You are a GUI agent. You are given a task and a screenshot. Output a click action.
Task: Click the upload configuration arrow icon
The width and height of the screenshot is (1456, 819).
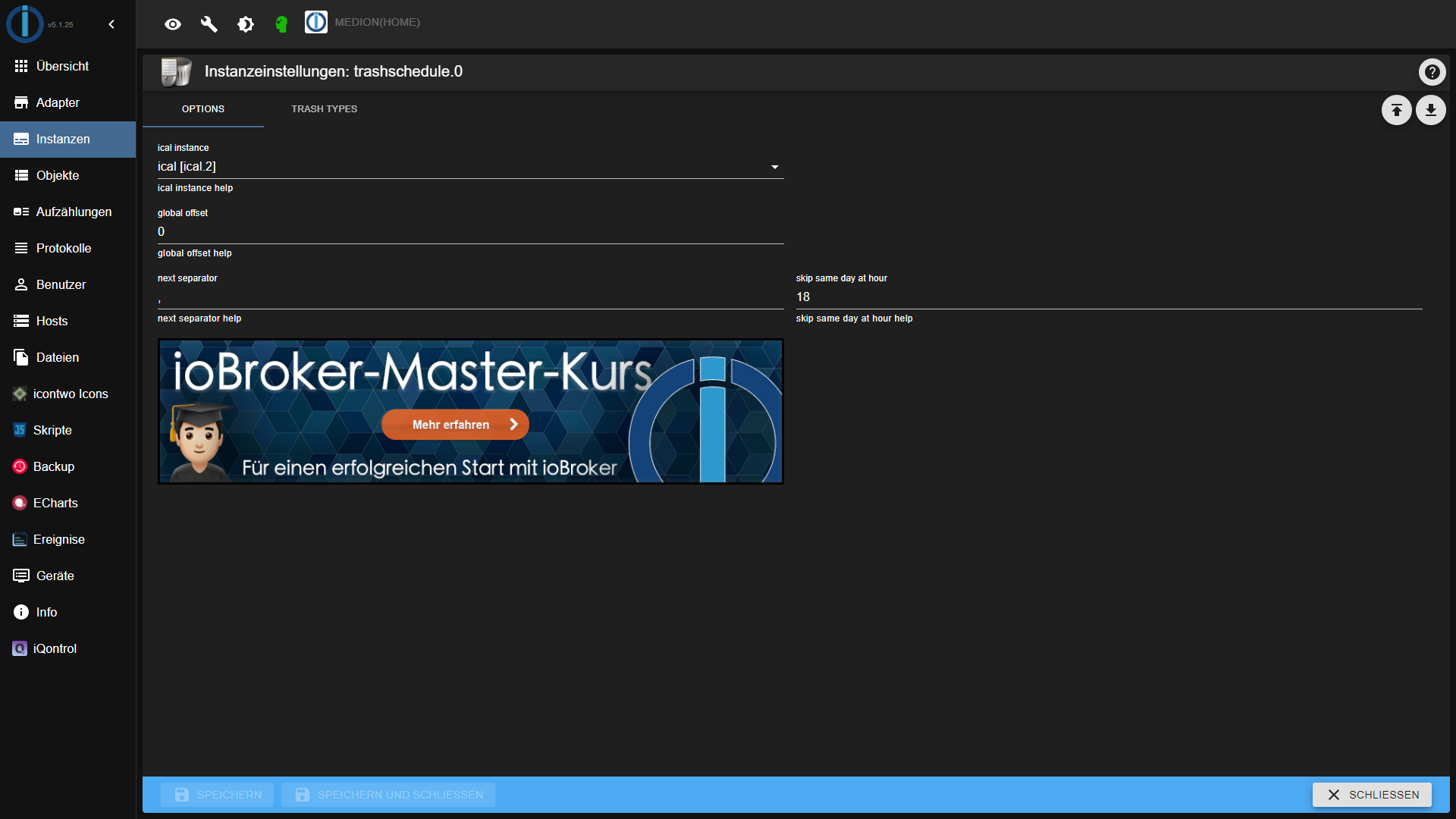(x=1396, y=110)
